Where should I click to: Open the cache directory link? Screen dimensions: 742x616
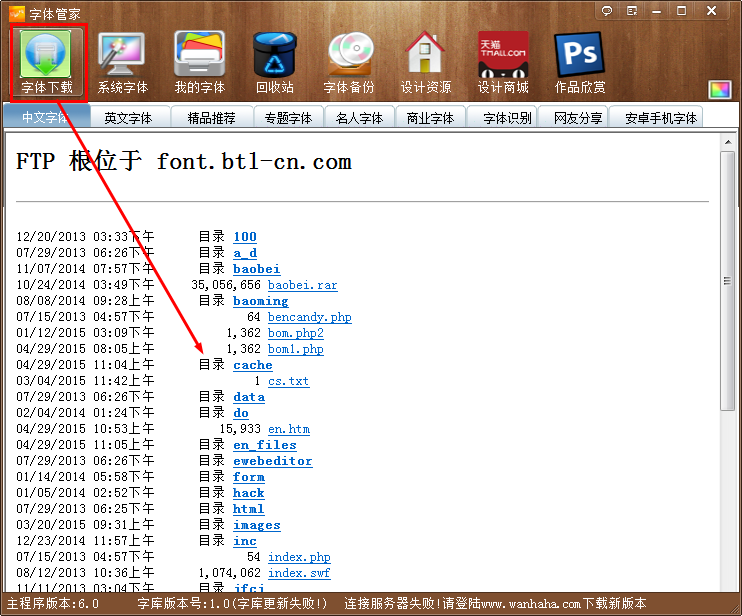(253, 365)
